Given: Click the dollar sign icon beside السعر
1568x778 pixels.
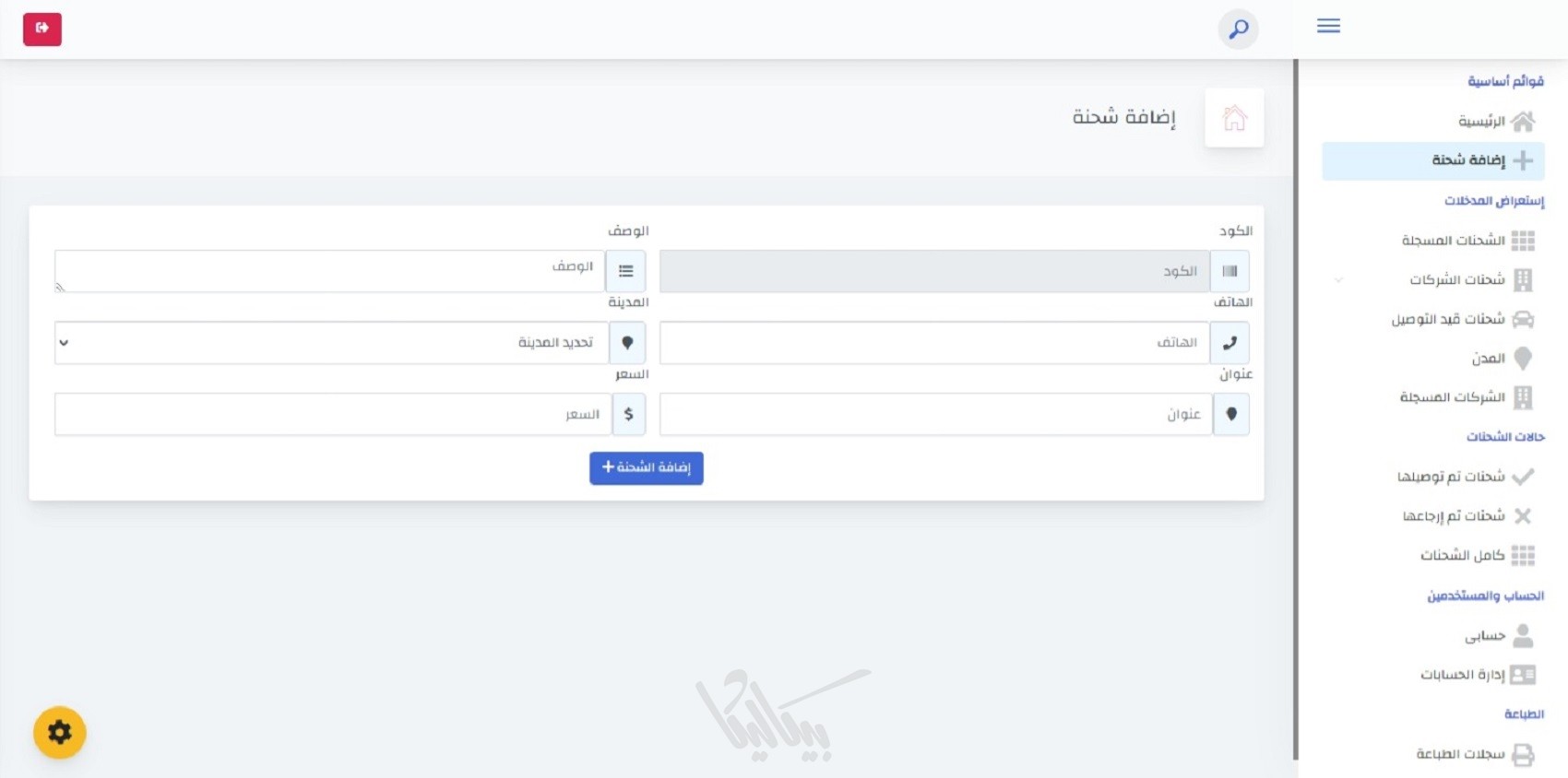Looking at the screenshot, I should pos(628,415).
